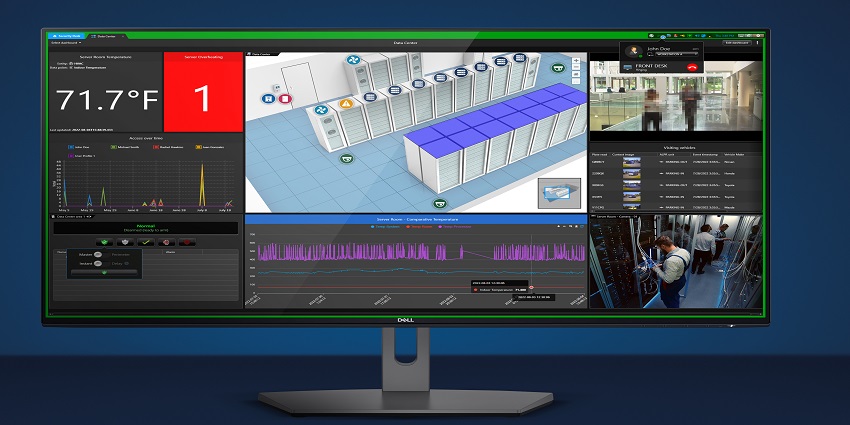
Task: Click the farthest server rack icon in the row
Action: tap(519, 57)
